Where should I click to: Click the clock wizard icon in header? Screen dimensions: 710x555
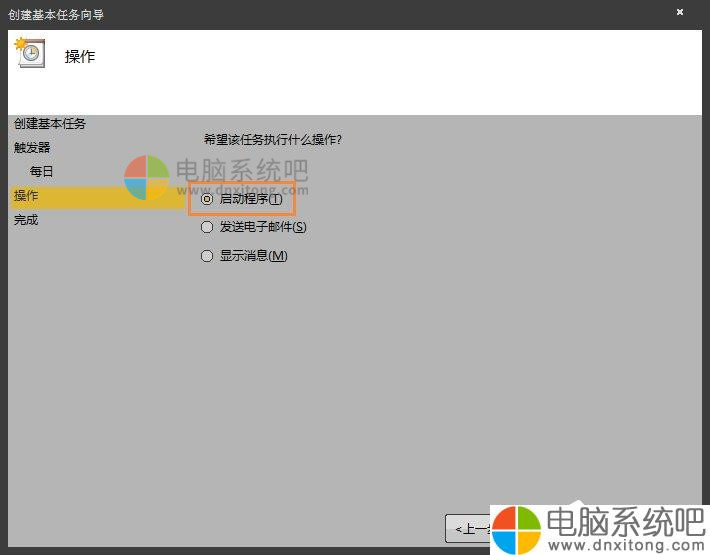pos(28,52)
